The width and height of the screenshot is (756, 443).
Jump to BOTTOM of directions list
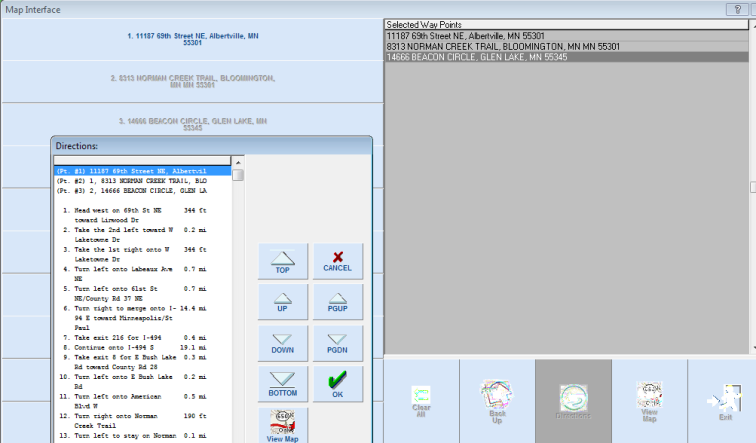283,384
